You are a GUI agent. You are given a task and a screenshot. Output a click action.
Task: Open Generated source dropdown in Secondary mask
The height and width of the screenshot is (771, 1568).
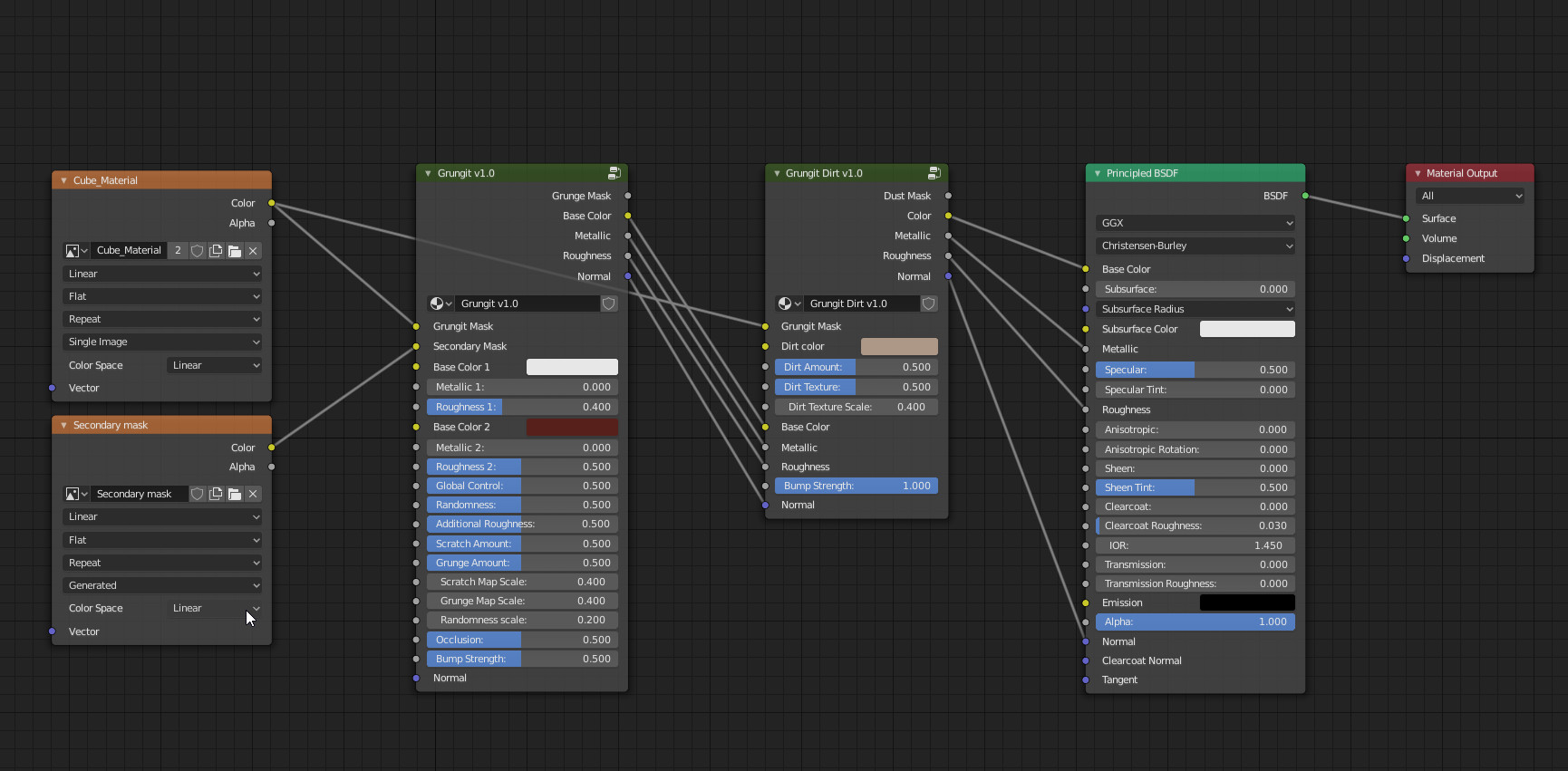click(162, 585)
